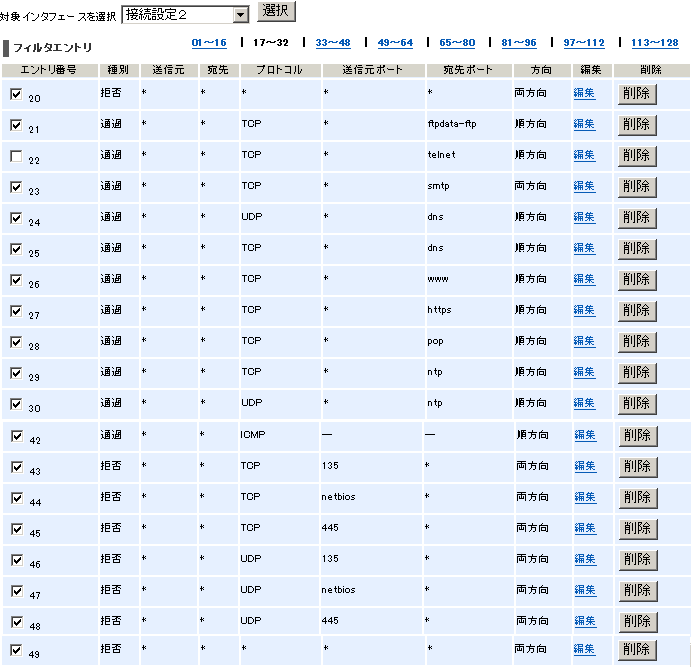This screenshot has width=691, height=667.
Task: Switch to entries 113～128 page
Action: click(655, 43)
